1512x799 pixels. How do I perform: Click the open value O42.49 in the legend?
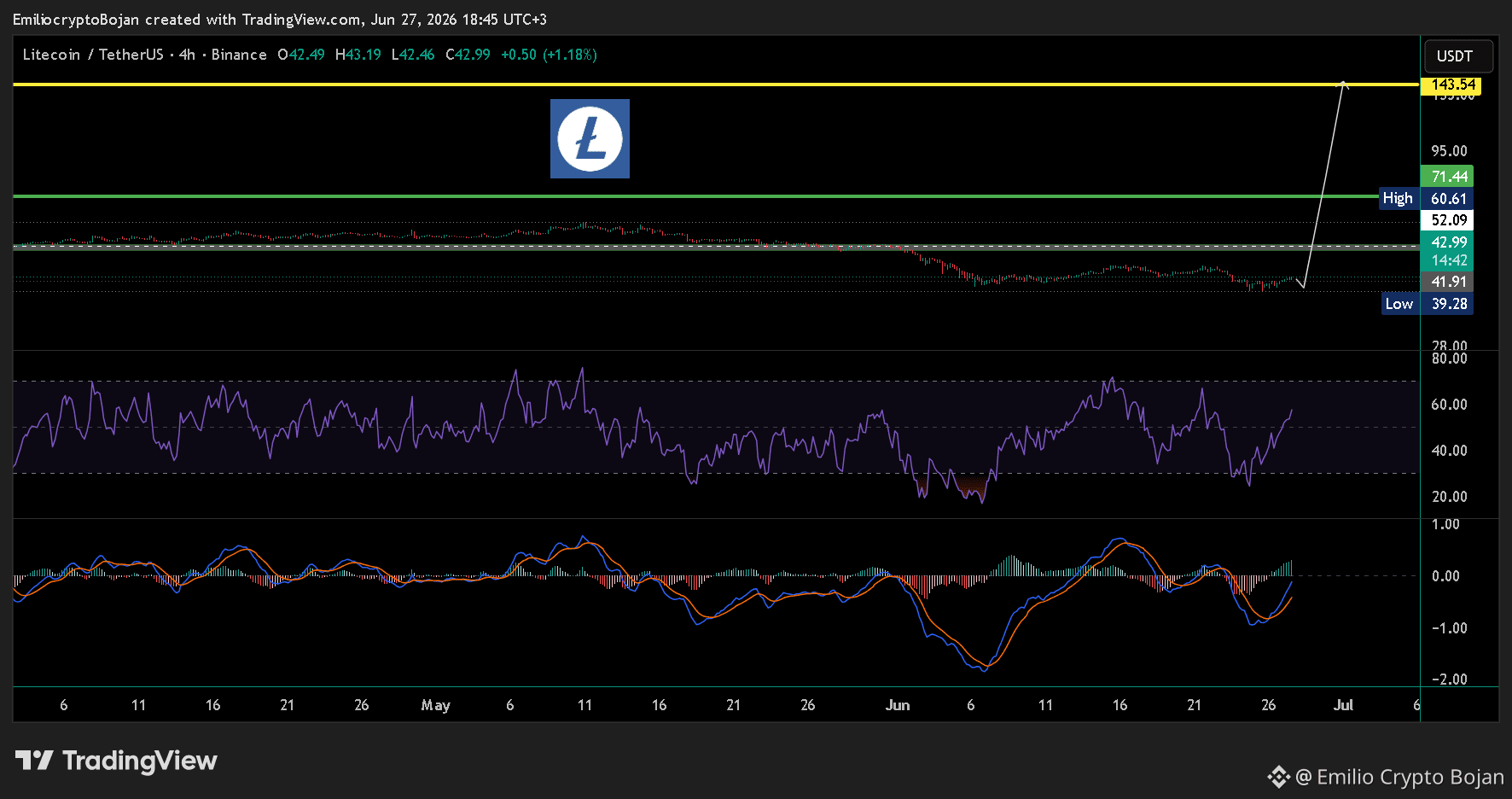[x=301, y=55]
